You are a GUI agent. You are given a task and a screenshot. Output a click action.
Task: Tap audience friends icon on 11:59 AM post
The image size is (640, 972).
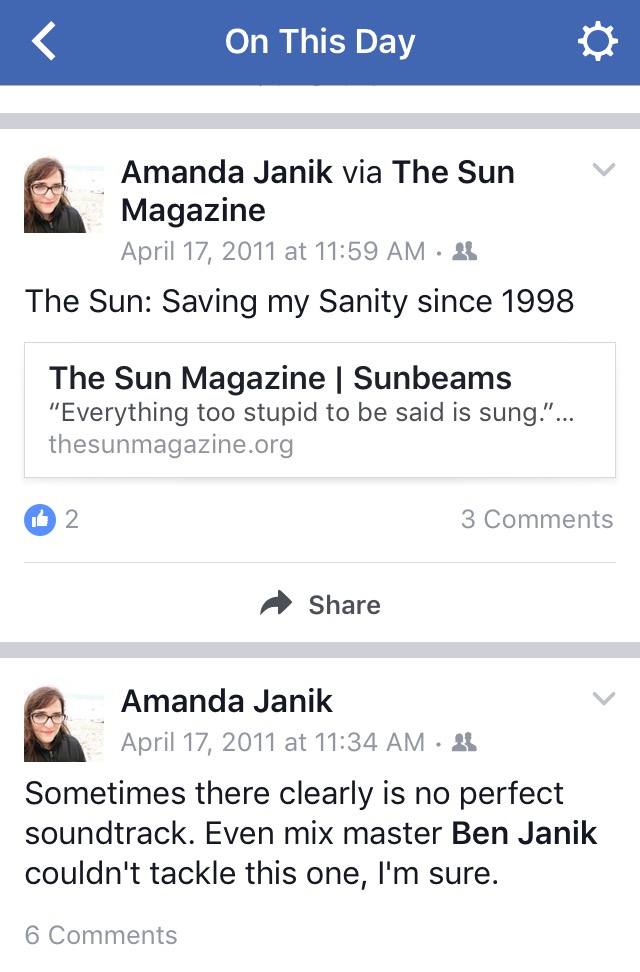[464, 252]
